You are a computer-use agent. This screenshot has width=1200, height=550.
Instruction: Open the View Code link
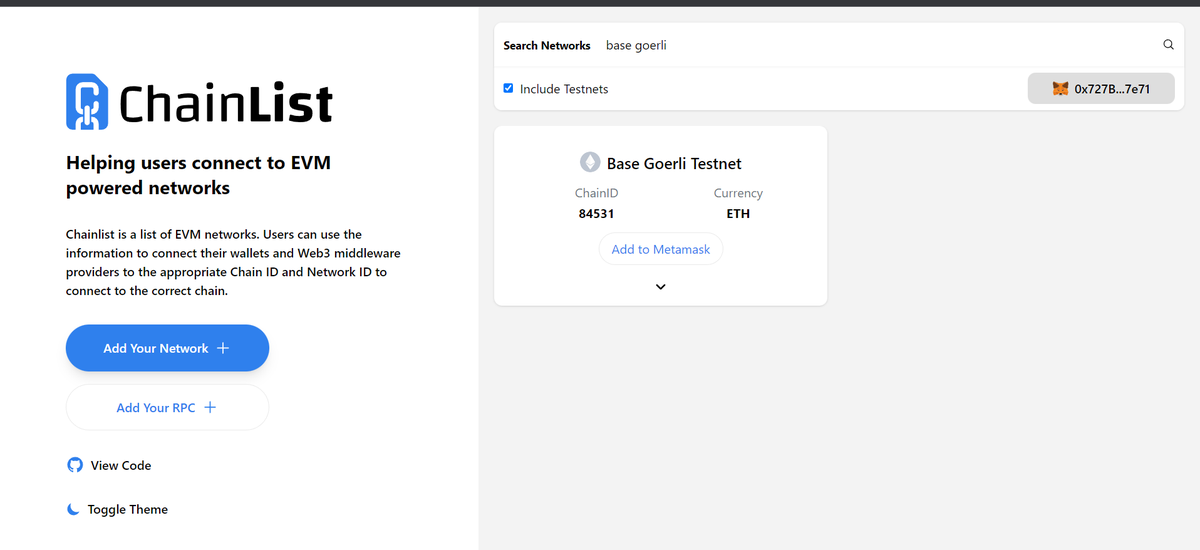(x=109, y=465)
